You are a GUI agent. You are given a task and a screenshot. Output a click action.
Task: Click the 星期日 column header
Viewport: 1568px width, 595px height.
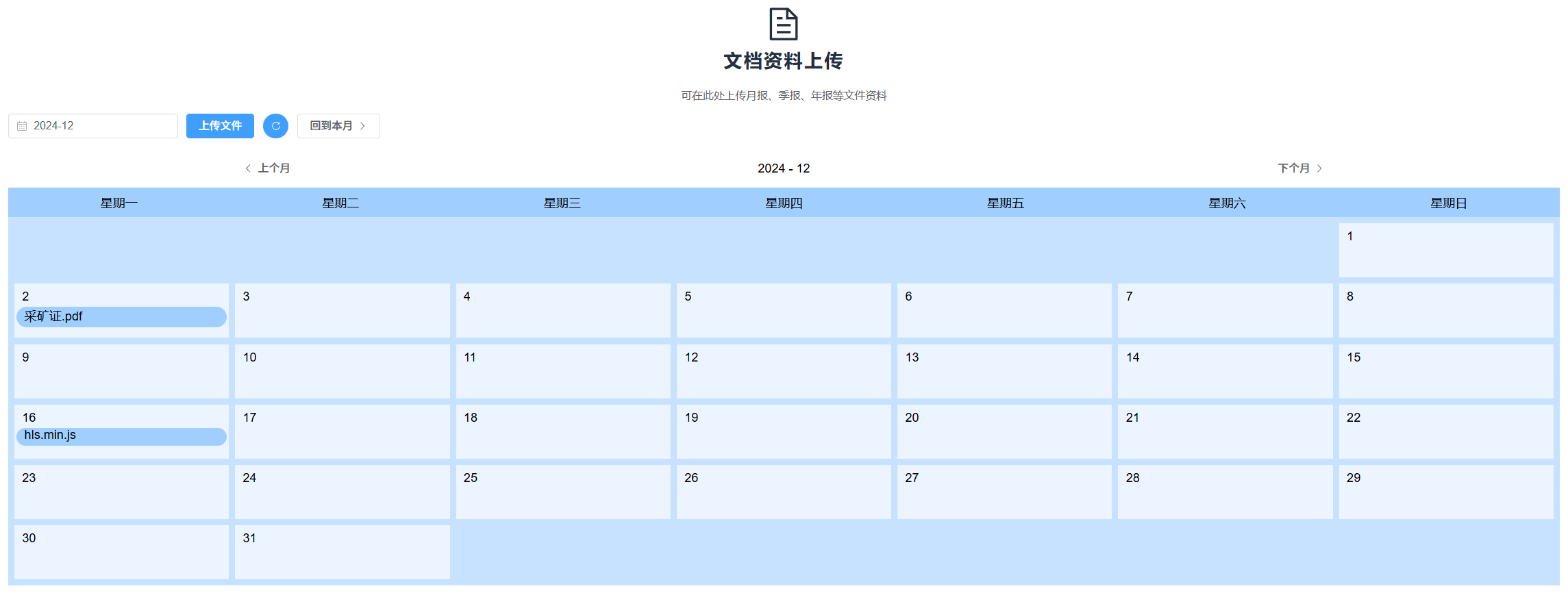click(1448, 203)
